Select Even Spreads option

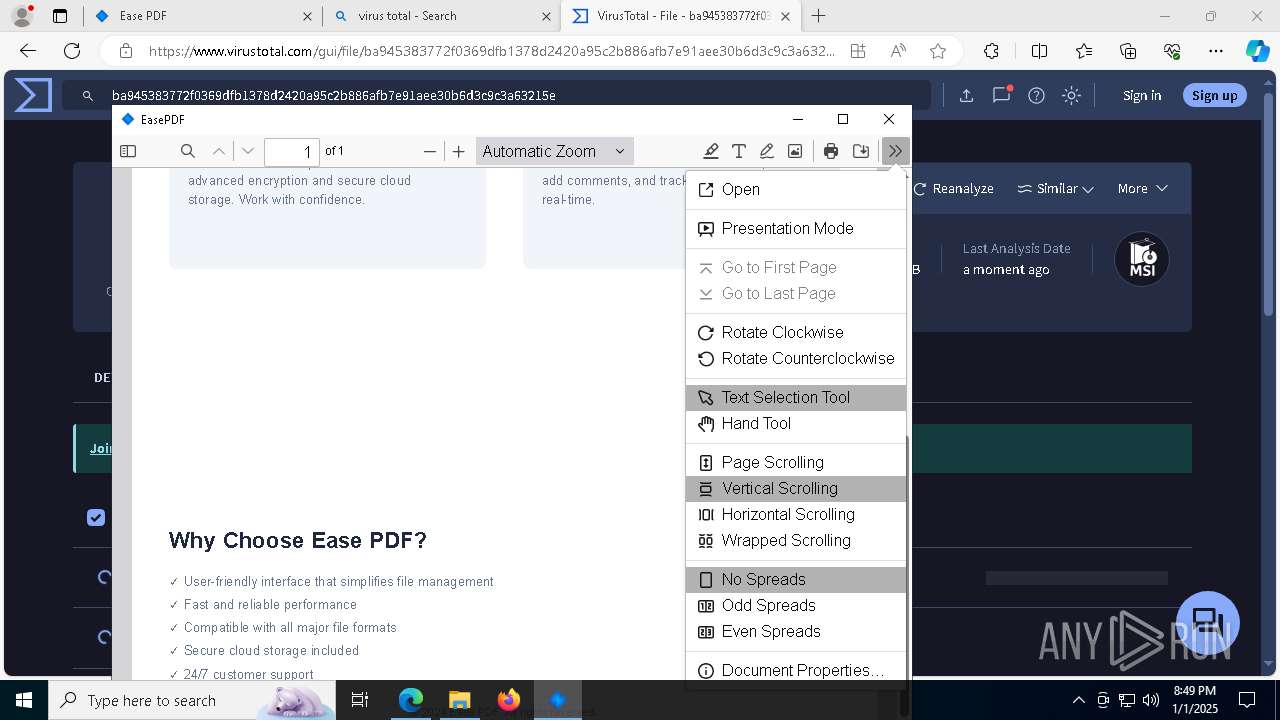[x=796, y=631]
